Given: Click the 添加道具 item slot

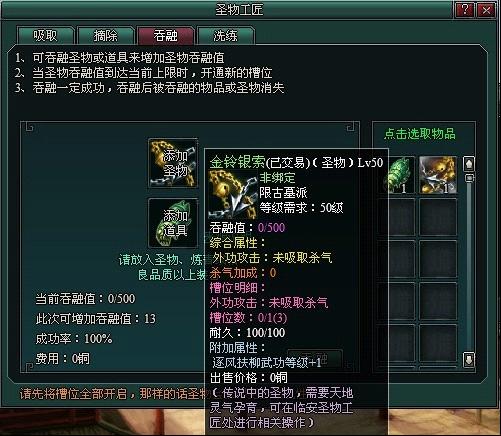Looking at the screenshot, I should point(173,223).
